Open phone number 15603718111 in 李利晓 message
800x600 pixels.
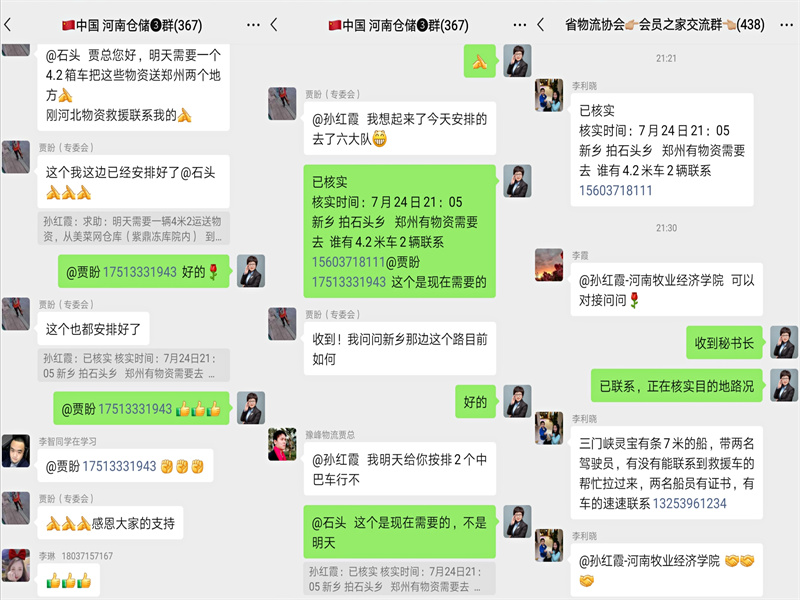(615, 191)
